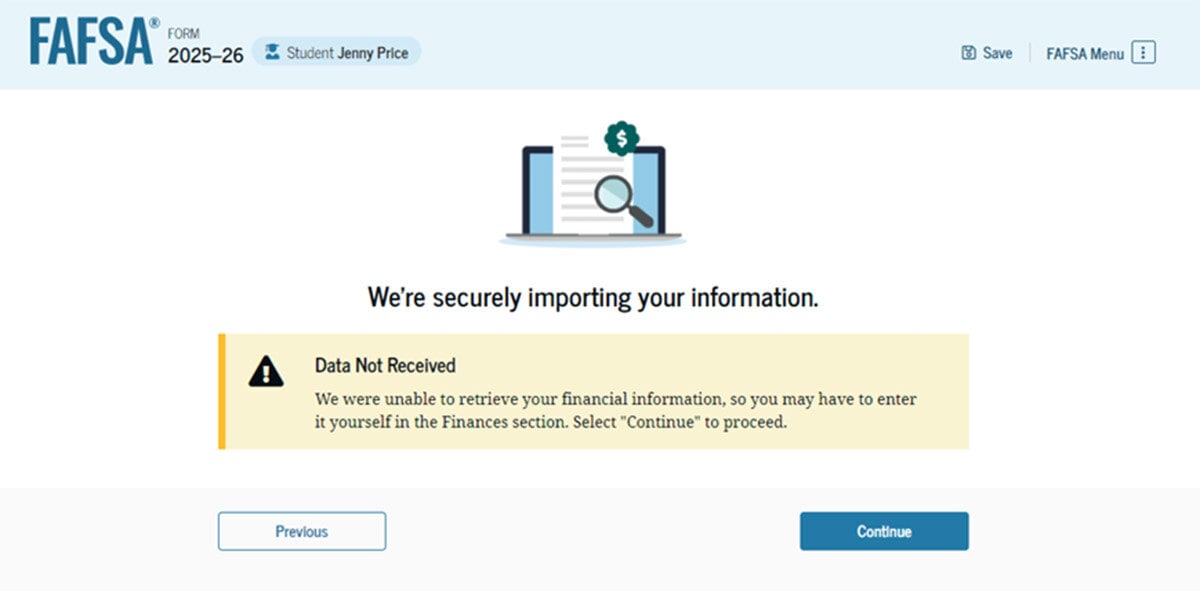
Task: Click the Save text link
Action: 997,53
